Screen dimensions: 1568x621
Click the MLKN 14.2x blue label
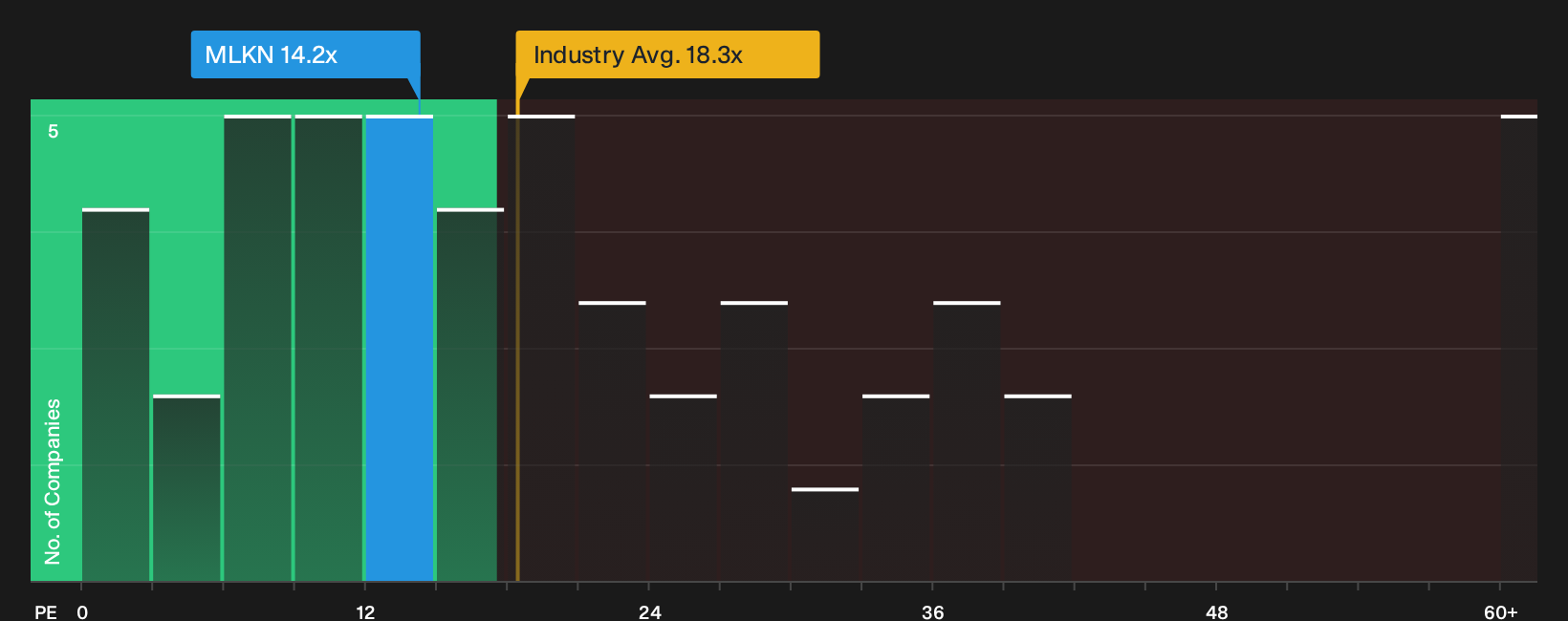pyautogui.click(x=305, y=54)
